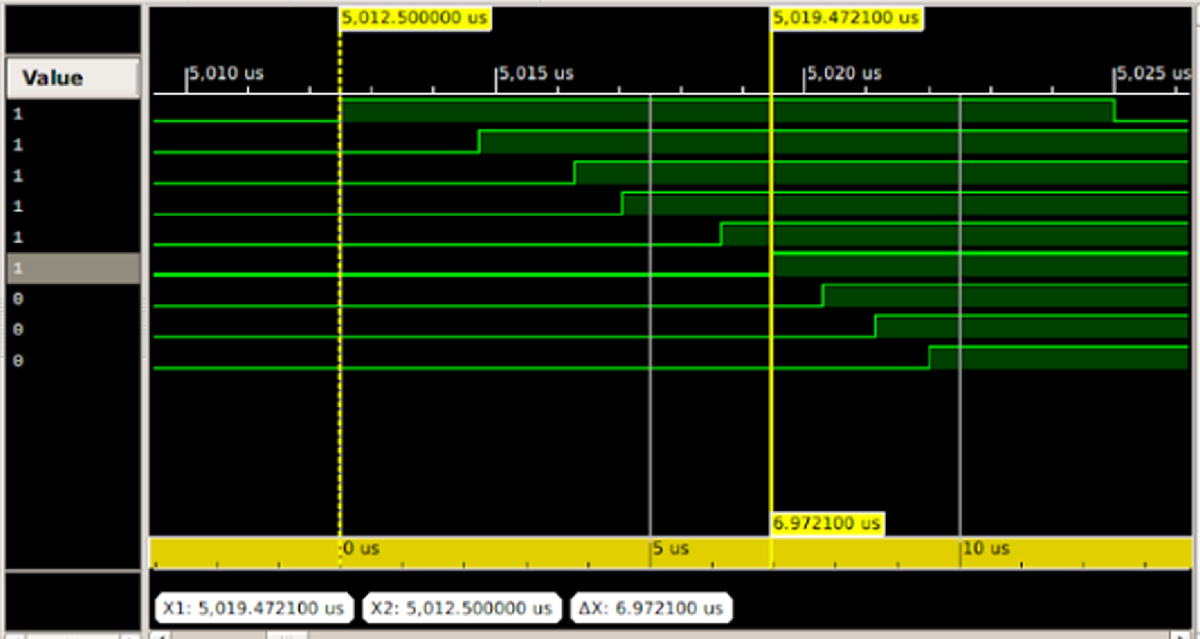The height and width of the screenshot is (639, 1200).
Task: Click the 10 us mark on yellow ruler
Action: click(x=985, y=549)
